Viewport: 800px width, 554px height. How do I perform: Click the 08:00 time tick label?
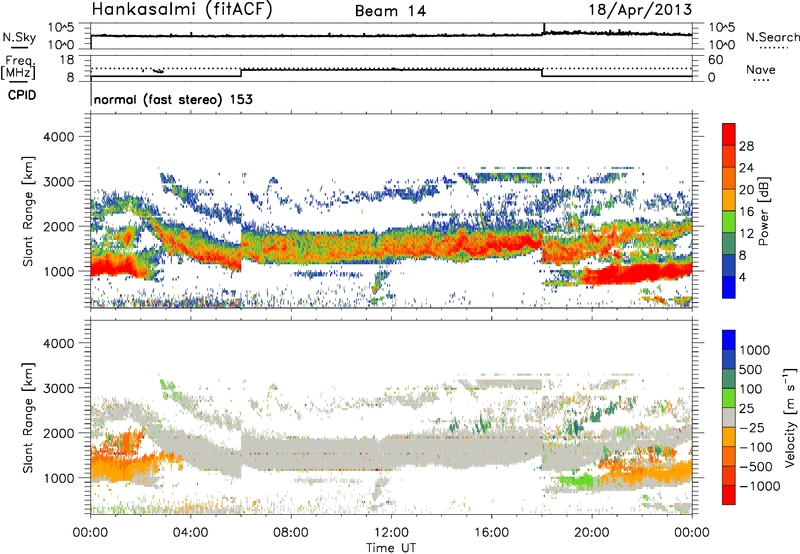click(291, 533)
